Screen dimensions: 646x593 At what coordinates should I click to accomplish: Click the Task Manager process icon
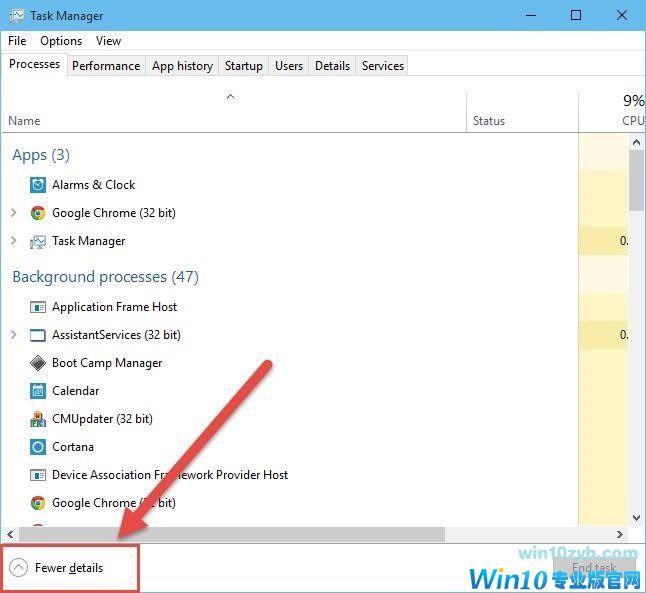tap(38, 241)
